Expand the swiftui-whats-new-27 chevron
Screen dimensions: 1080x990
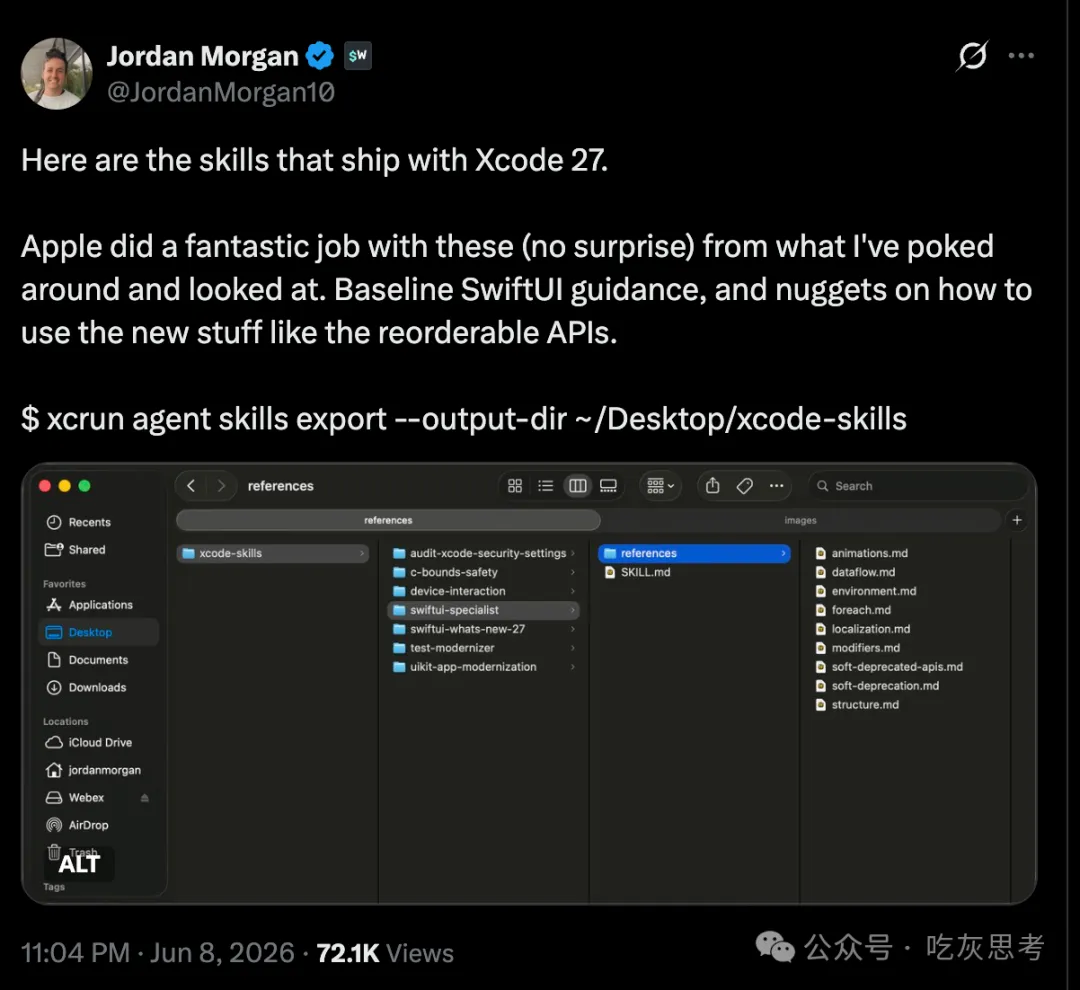coord(572,629)
